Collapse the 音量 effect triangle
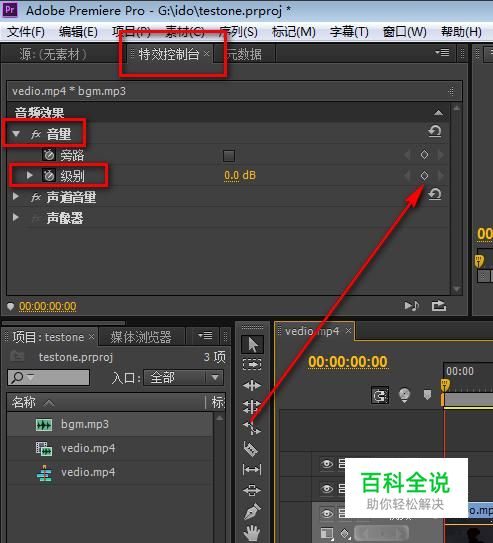 click(x=16, y=134)
